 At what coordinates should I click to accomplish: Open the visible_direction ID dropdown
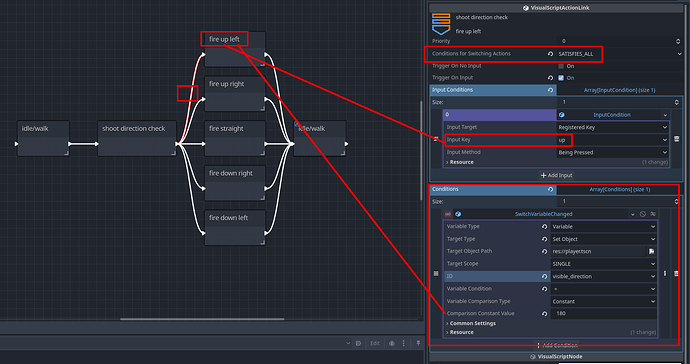pos(604,276)
